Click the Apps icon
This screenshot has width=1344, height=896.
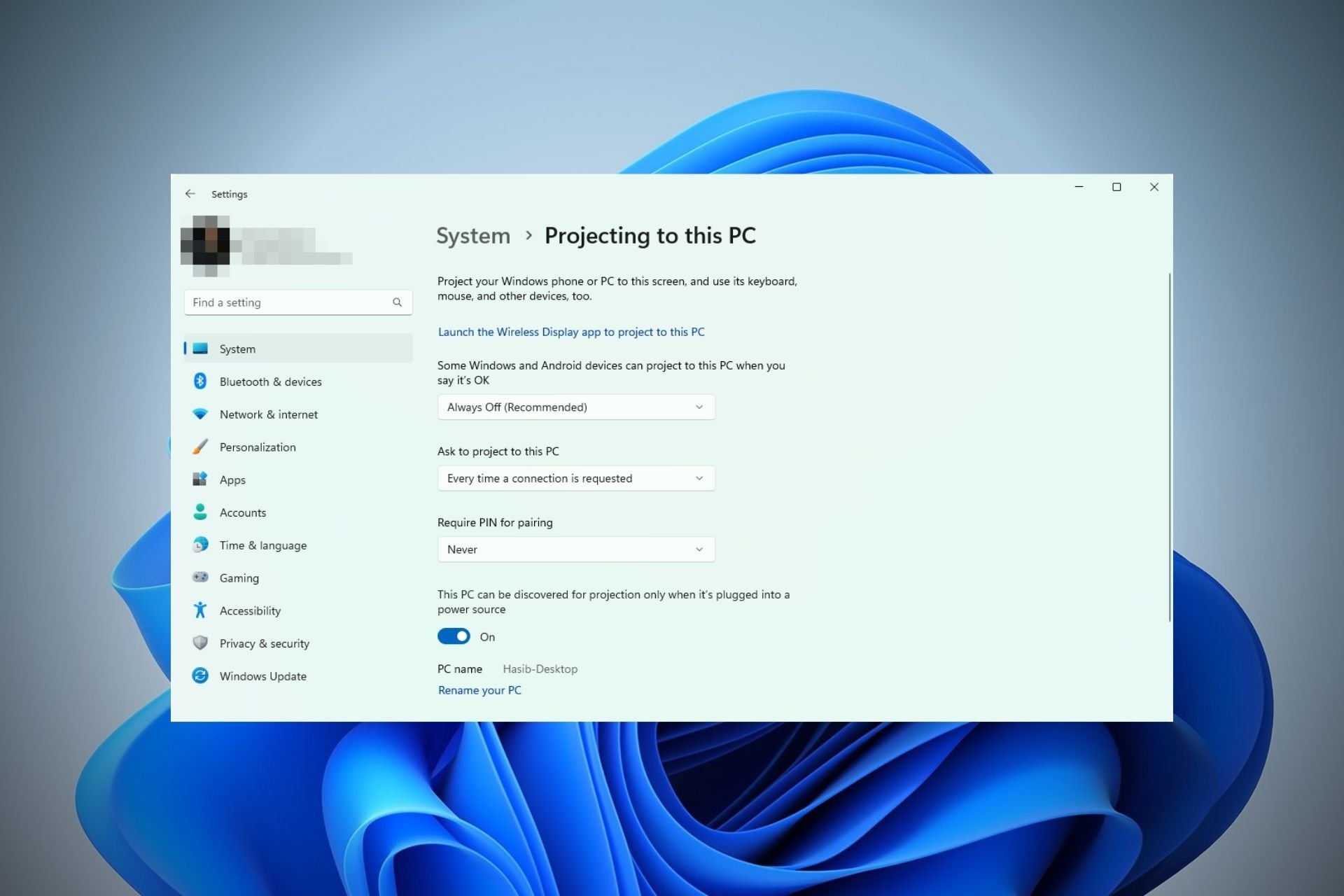[x=199, y=480]
